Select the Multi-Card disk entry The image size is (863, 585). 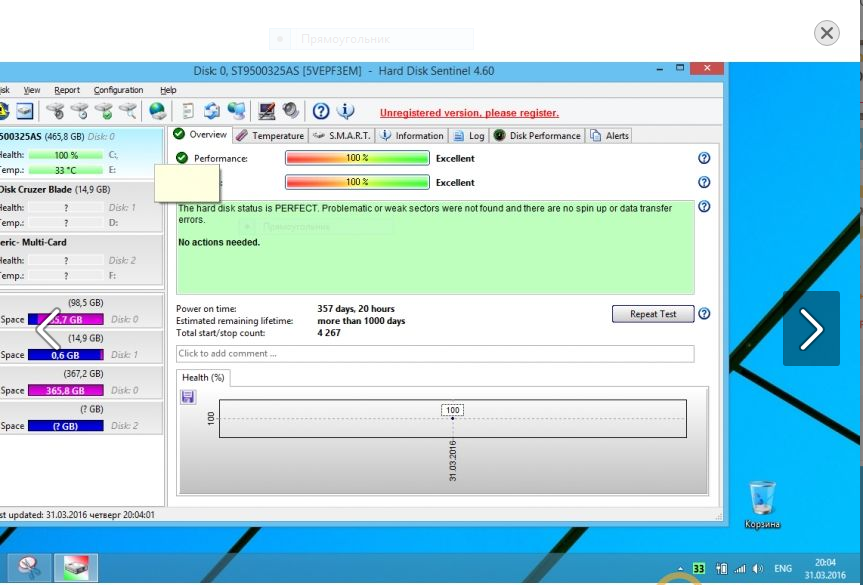pos(81,260)
